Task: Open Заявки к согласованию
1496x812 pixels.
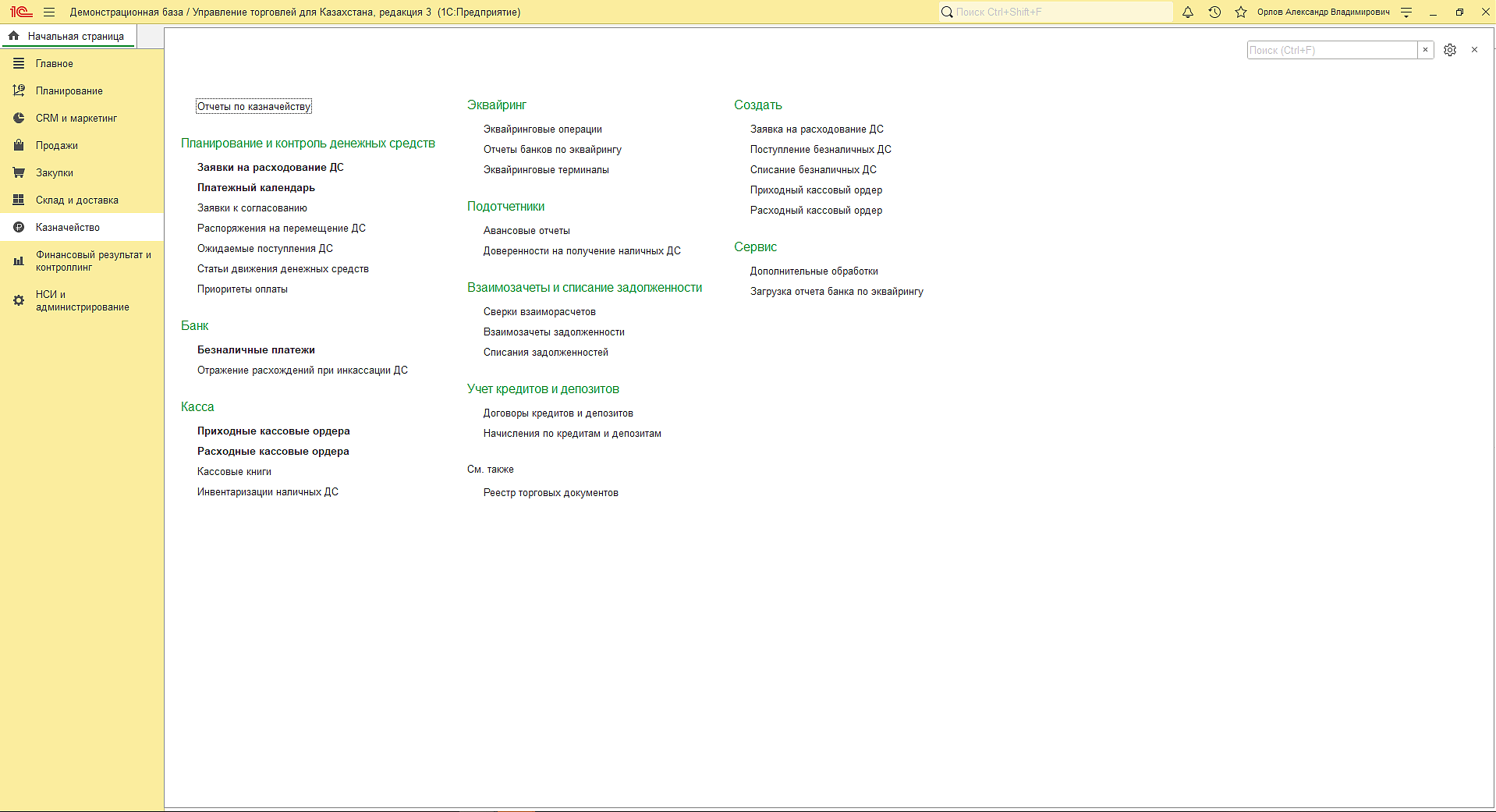Action: 252,207
